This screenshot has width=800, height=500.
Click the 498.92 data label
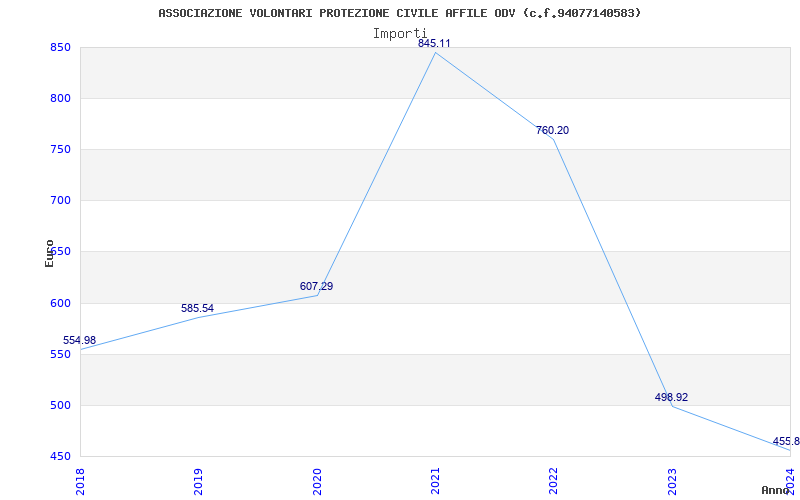tap(671, 397)
